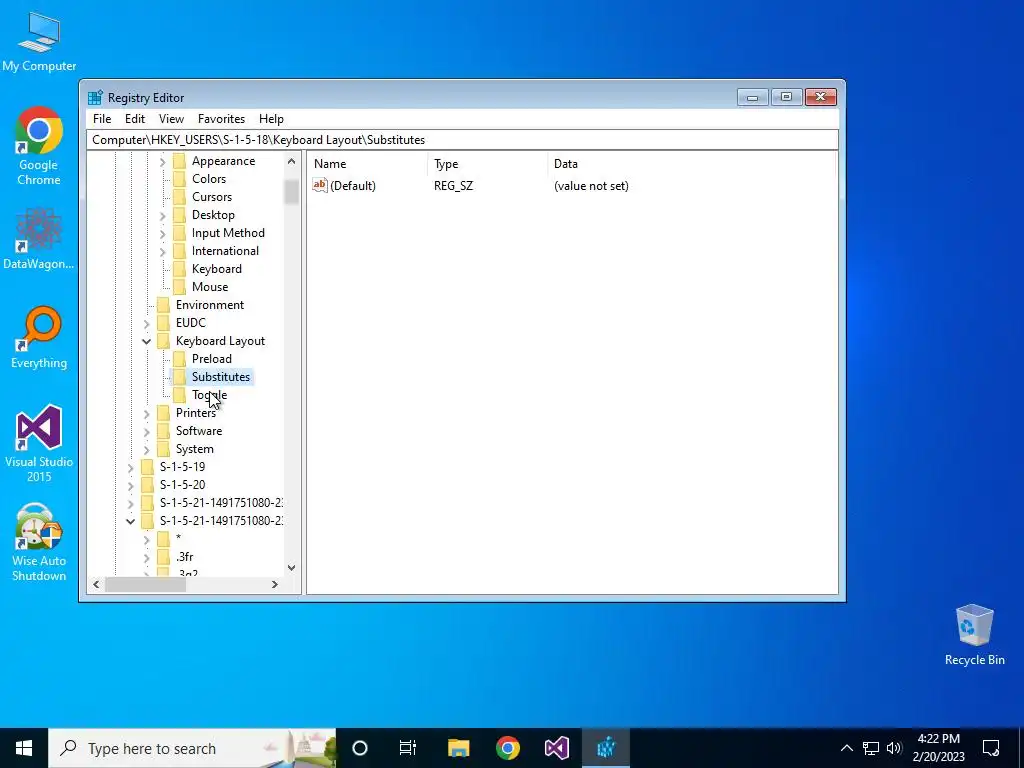Viewport: 1024px width, 768px height.
Task: Select the Everything search desktop shortcut
Action: 39,338
